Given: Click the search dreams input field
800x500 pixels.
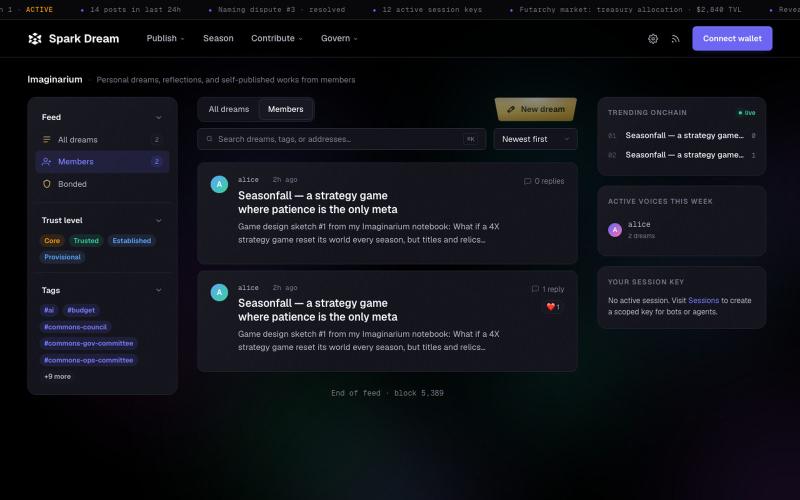Looking at the screenshot, I should [x=341, y=139].
